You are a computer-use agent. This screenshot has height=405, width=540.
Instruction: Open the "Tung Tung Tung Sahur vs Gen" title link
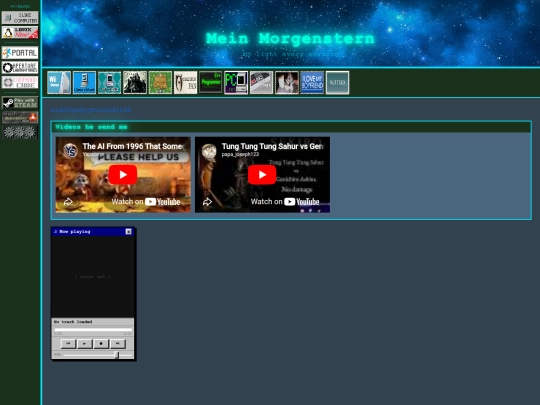(x=272, y=146)
